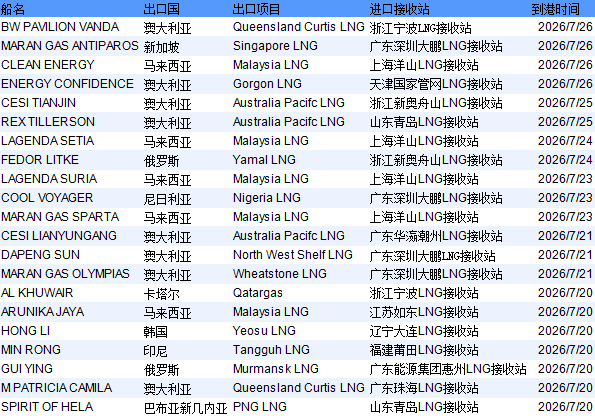Click the North West Shelf LNG cell
595x416 pixels.
[293, 255]
